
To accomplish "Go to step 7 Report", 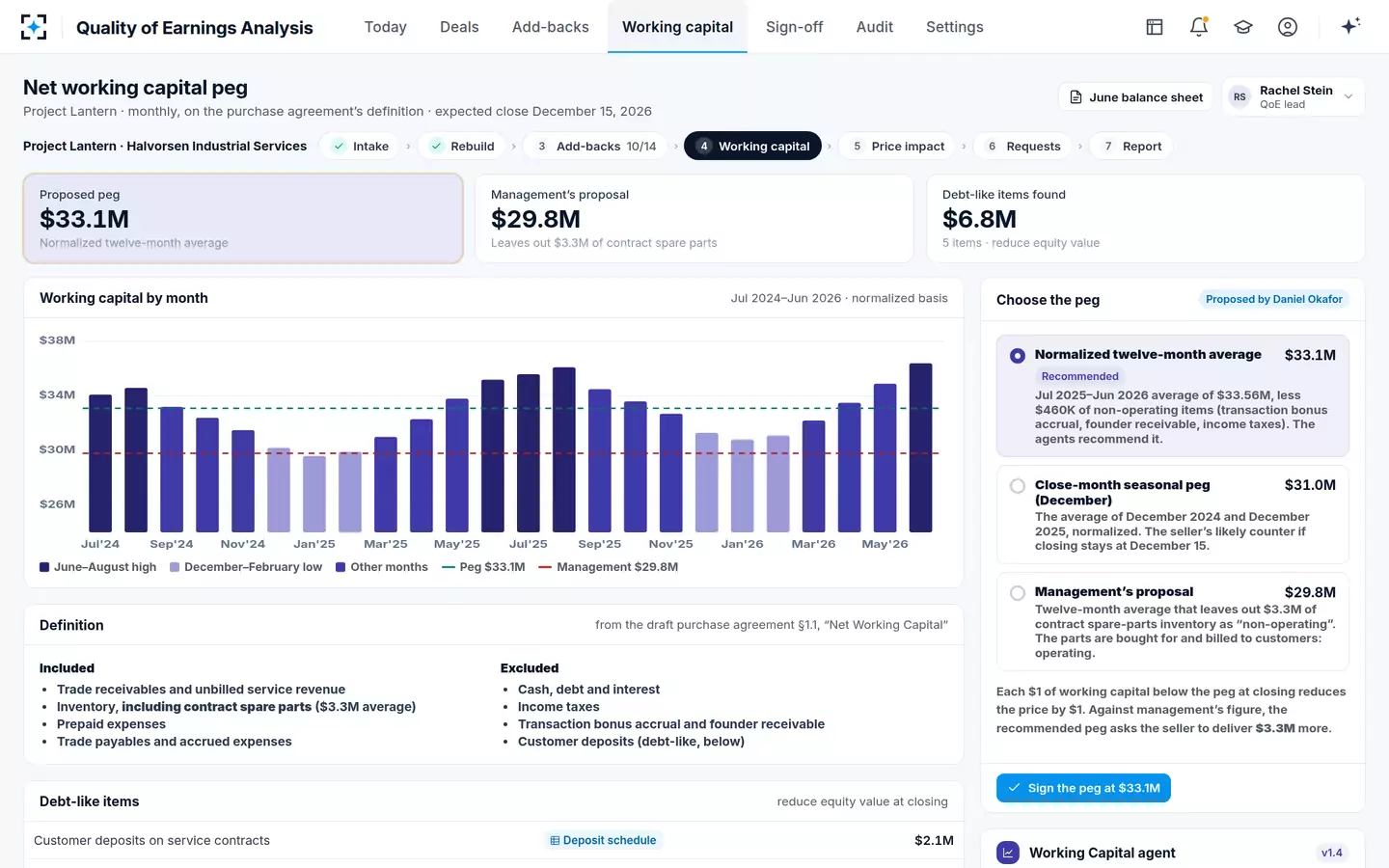I will coord(1131,147).
